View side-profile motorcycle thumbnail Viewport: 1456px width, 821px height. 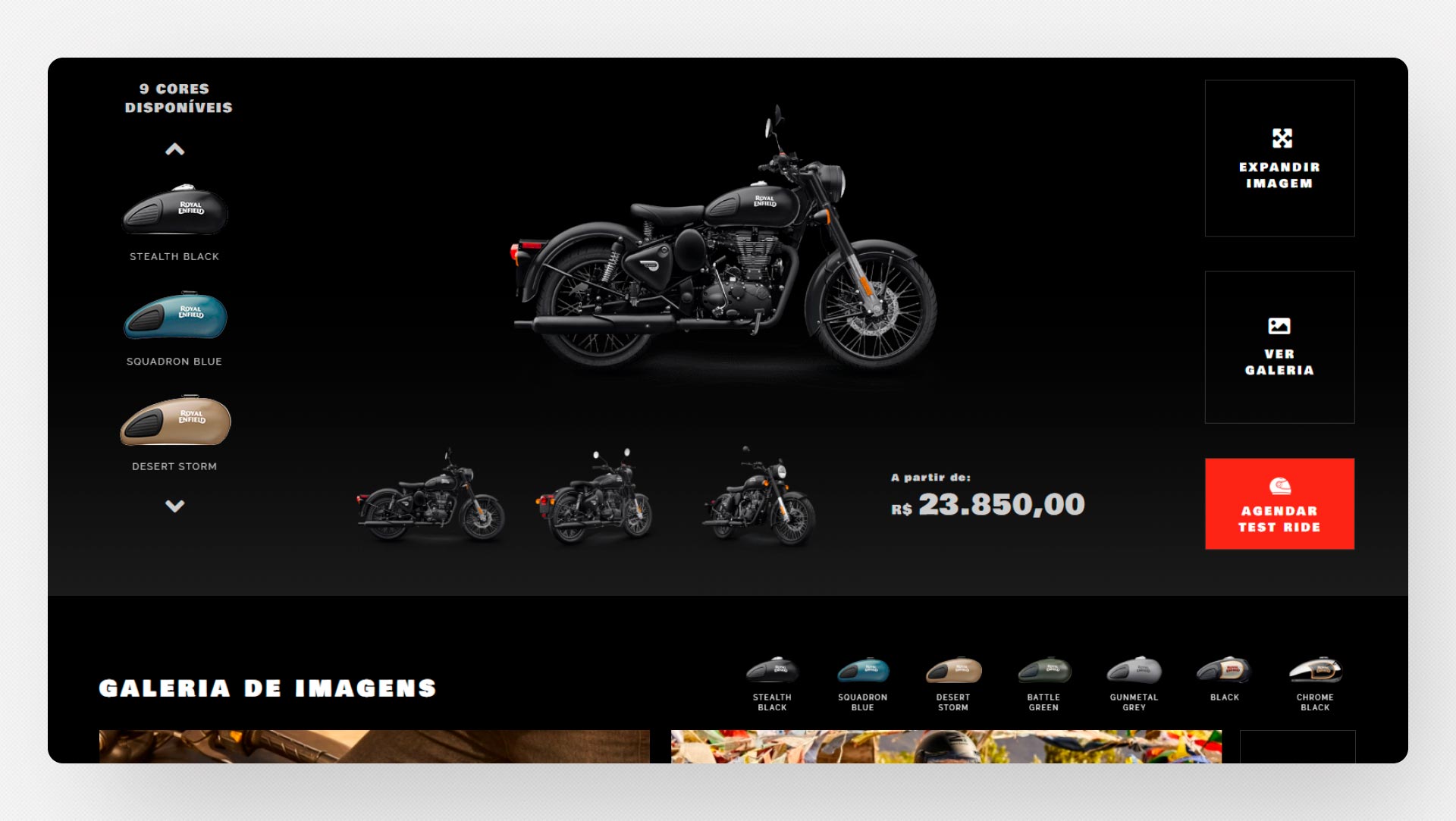tap(430, 495)
